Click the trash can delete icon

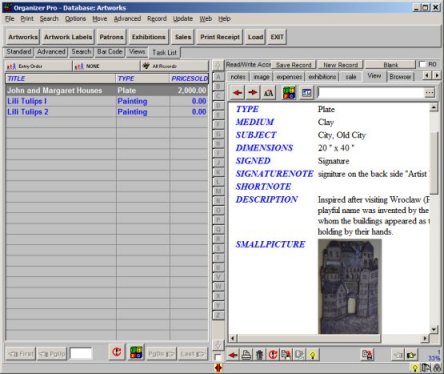(x=259, y=355)
